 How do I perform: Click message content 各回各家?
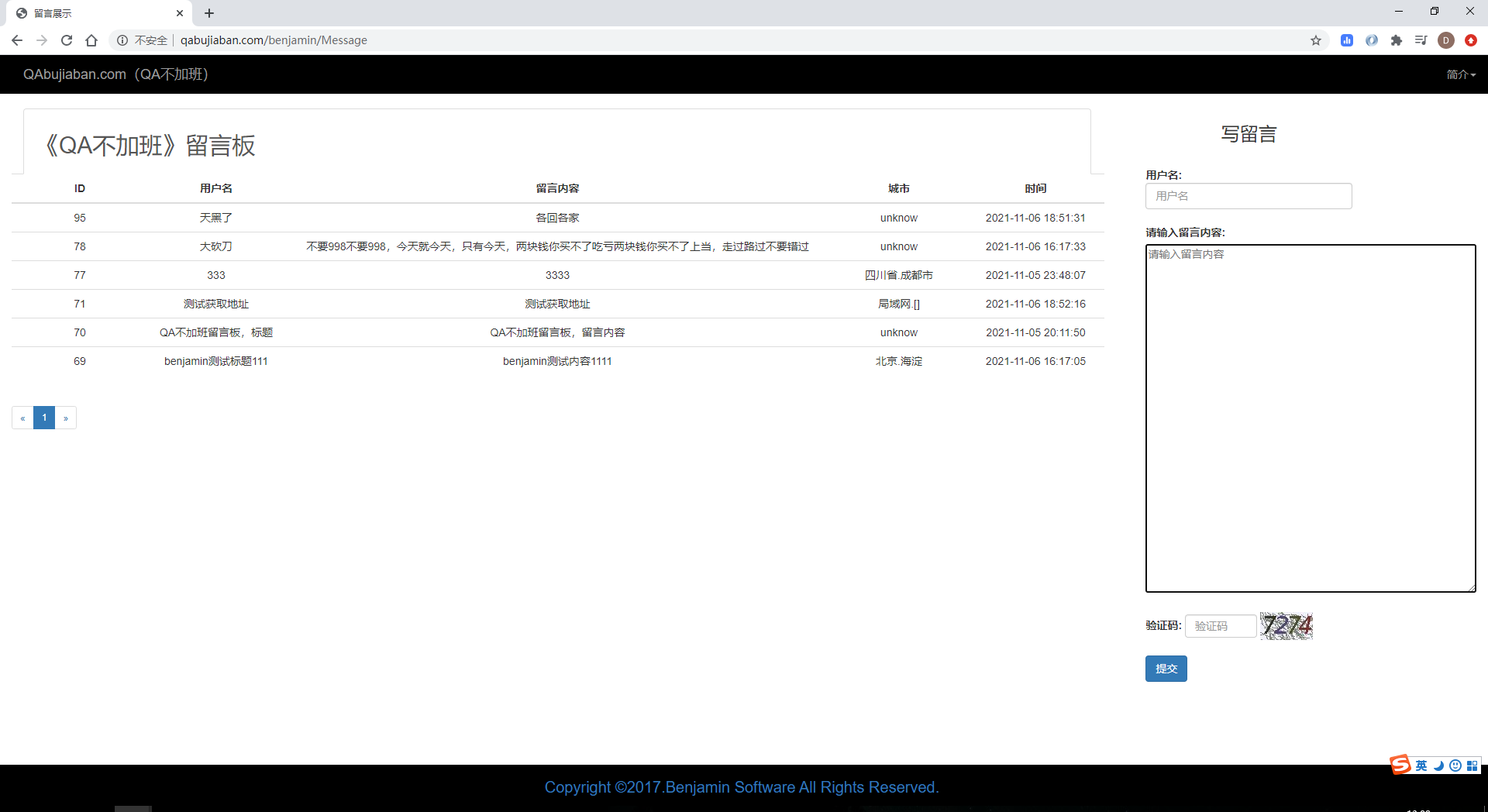click(x=557, y=218)
